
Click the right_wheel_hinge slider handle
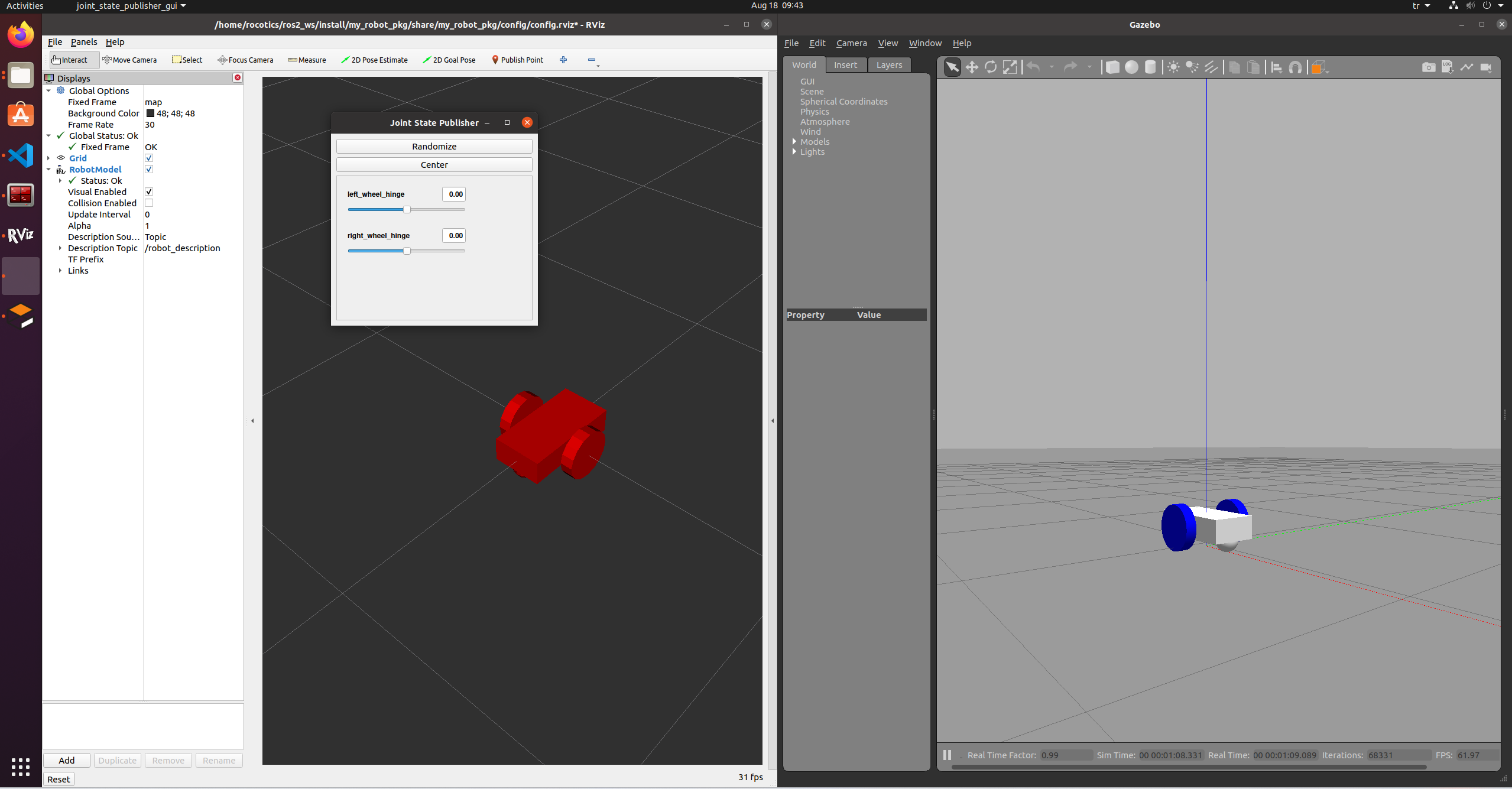(x=407, y=251)
